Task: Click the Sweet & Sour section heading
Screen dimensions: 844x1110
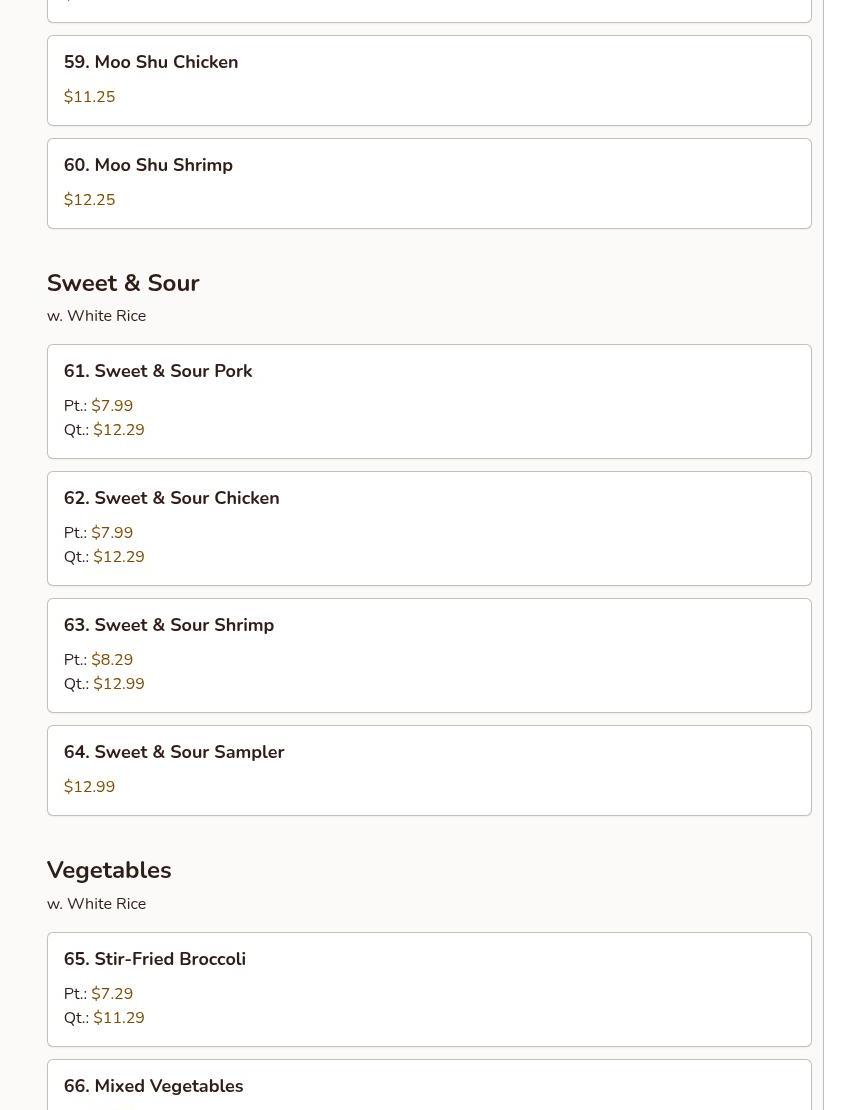Action: click(x=123, y=283)
